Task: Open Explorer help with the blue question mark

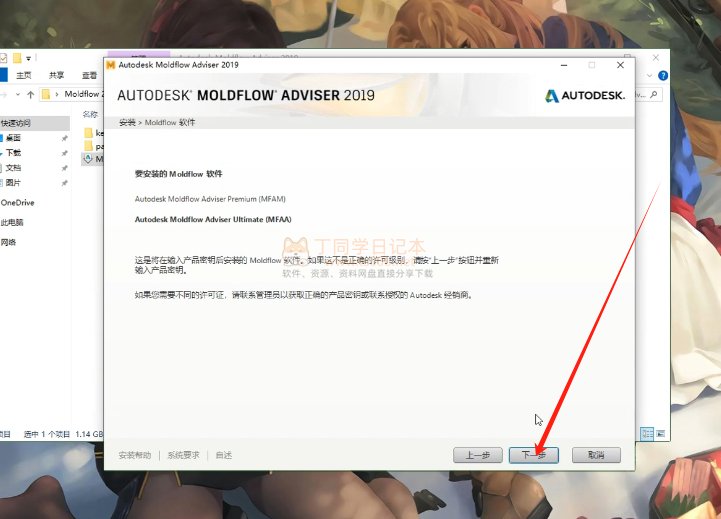Action: click(x=663, y=75)
